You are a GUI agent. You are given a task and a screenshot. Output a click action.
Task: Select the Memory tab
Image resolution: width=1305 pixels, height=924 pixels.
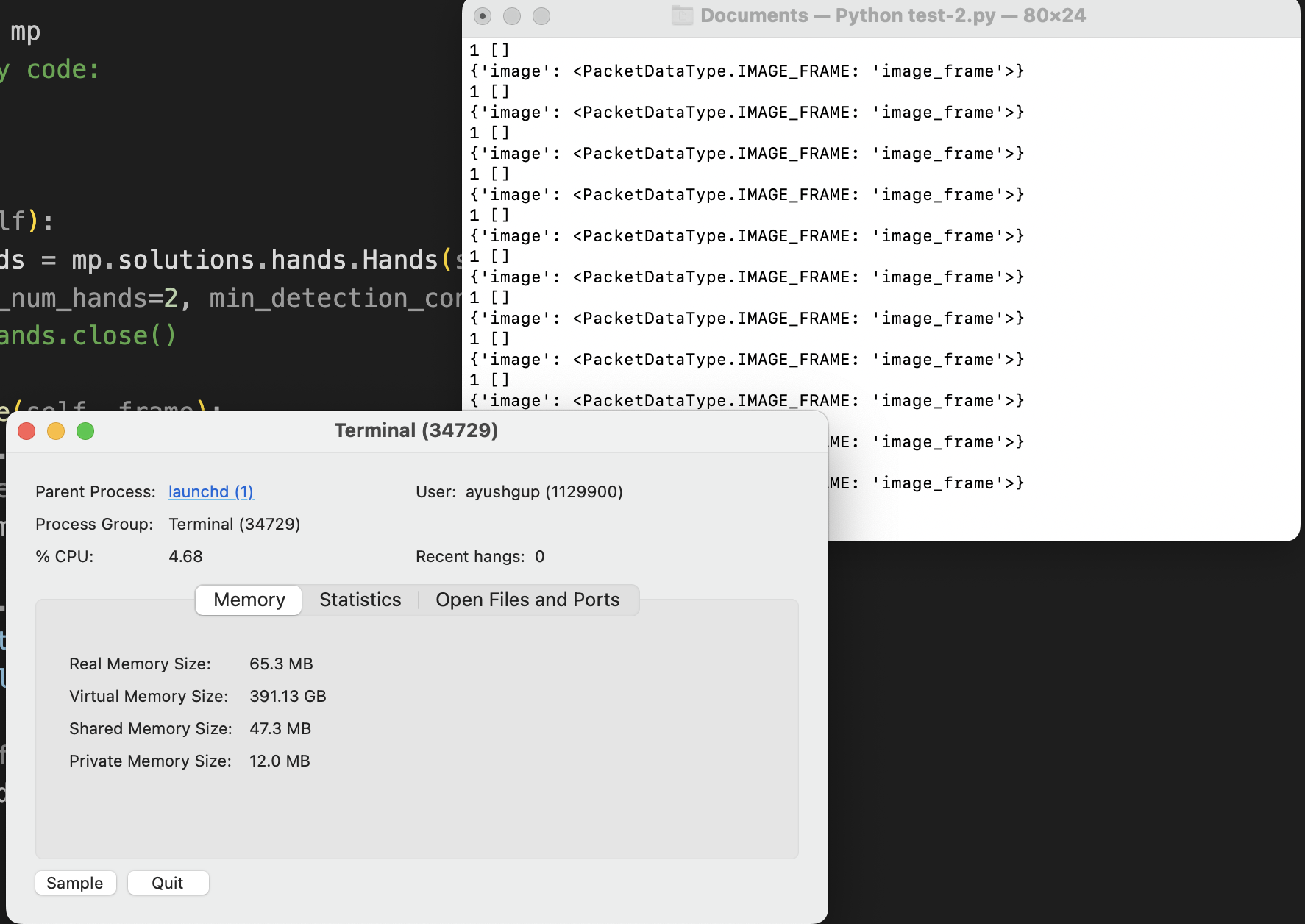[248, 600]
